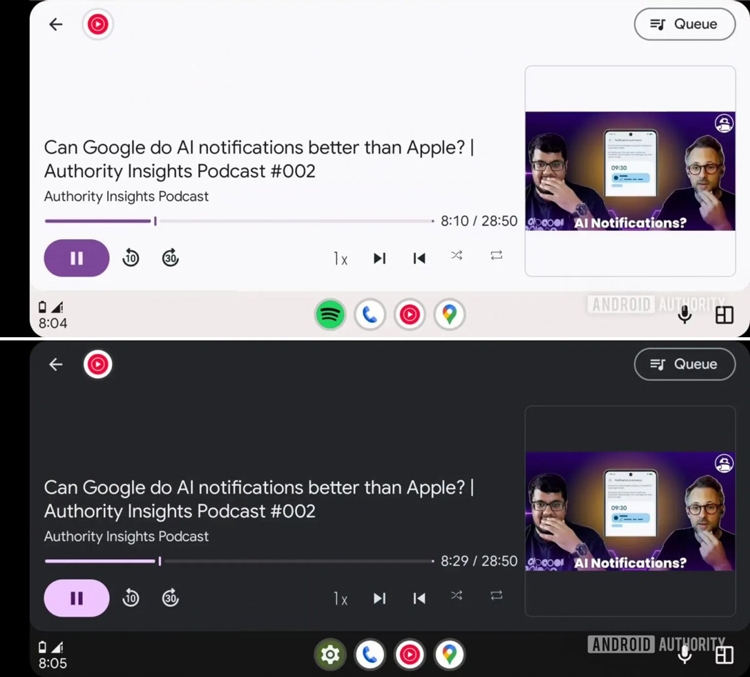Viewport: 750px width, 677px height.
Task: Go to previous track in light-theme player
Action: pos(419,258)
